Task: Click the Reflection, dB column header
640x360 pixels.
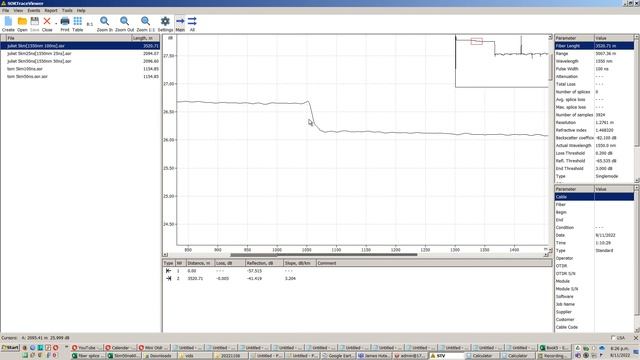Action: point(264,263)
